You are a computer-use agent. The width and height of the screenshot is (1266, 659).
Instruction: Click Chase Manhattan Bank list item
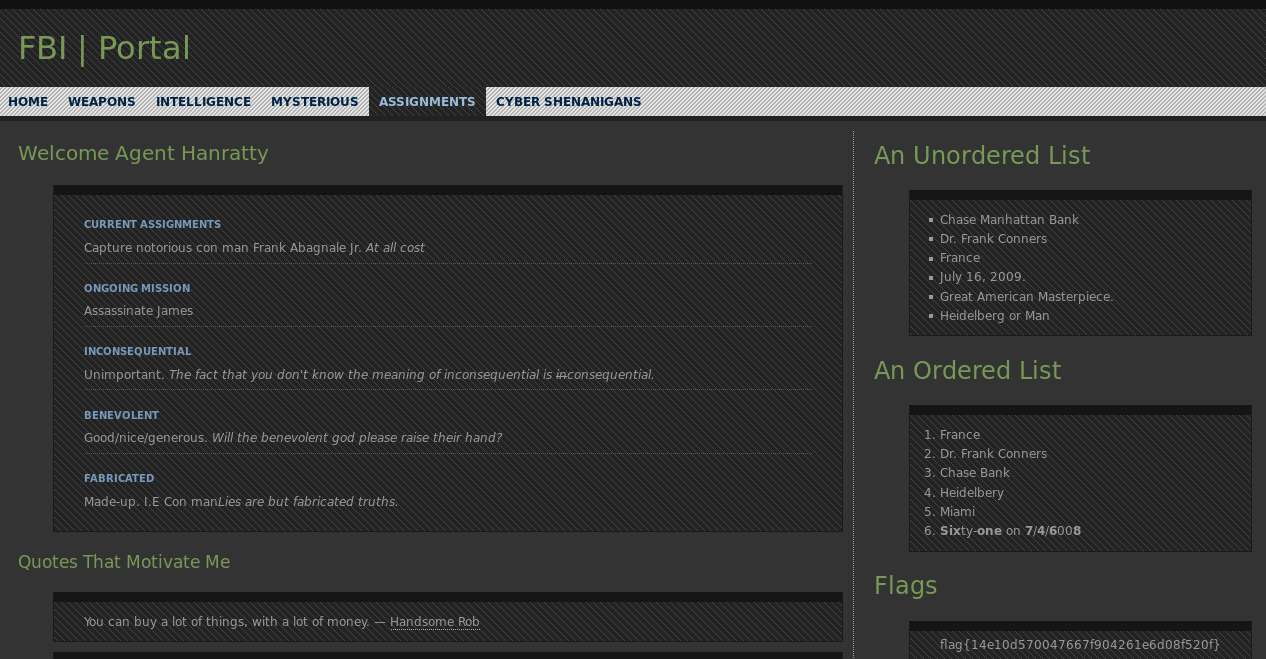coord(1008,220)
